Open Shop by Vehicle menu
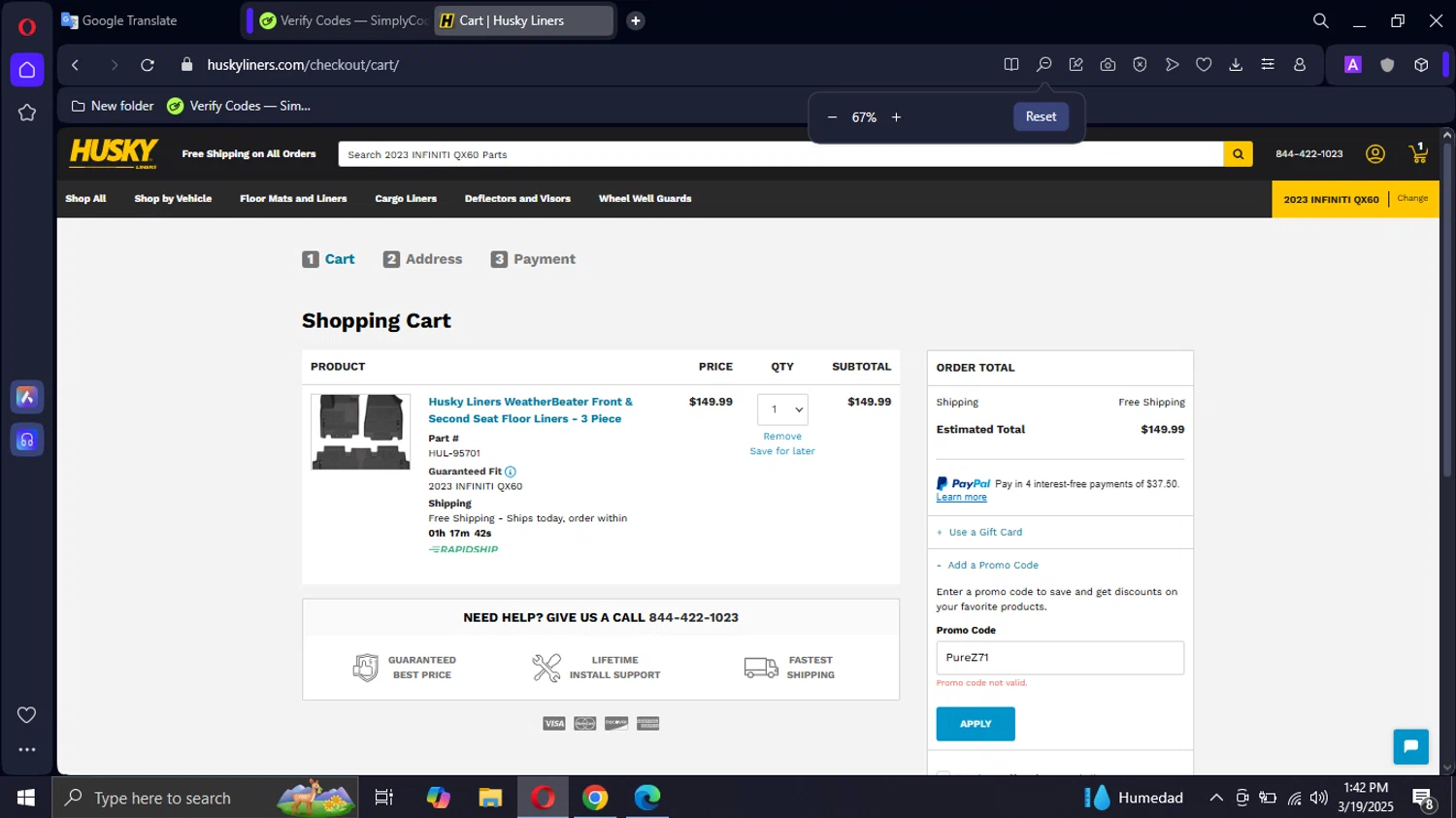 click(173, 199)
